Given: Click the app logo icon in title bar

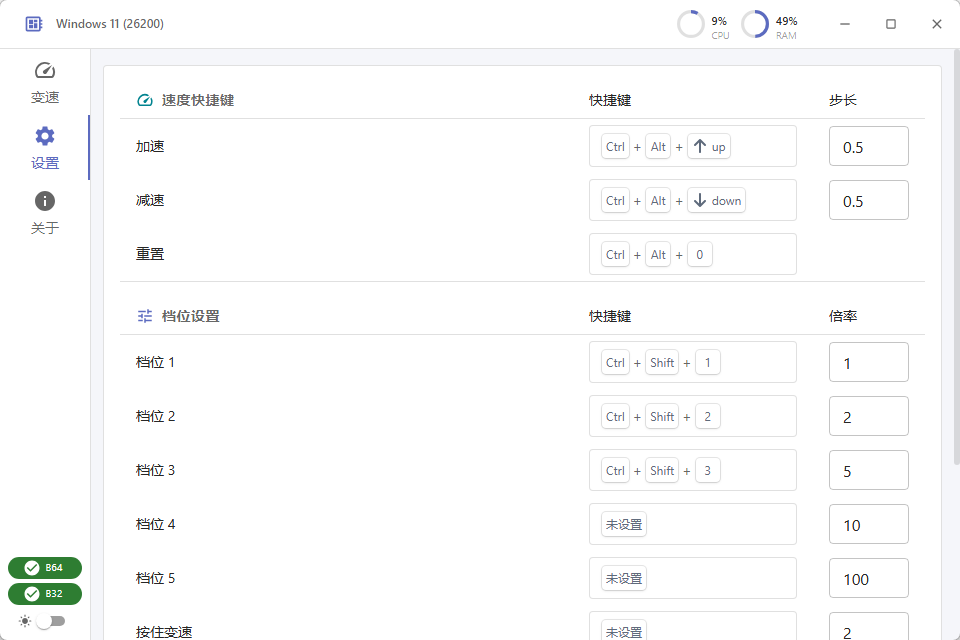Looking at the screenshot, I should pos(34,24).
